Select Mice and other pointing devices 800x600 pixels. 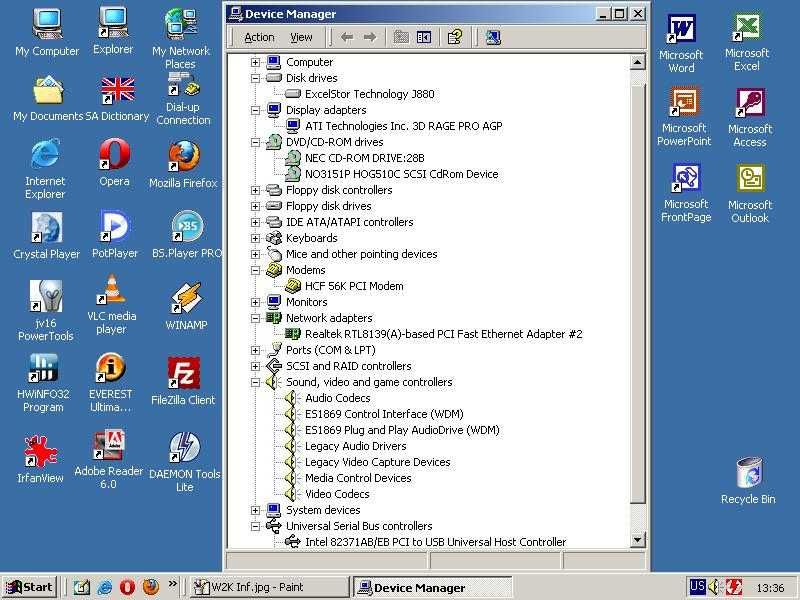[361, 254]
